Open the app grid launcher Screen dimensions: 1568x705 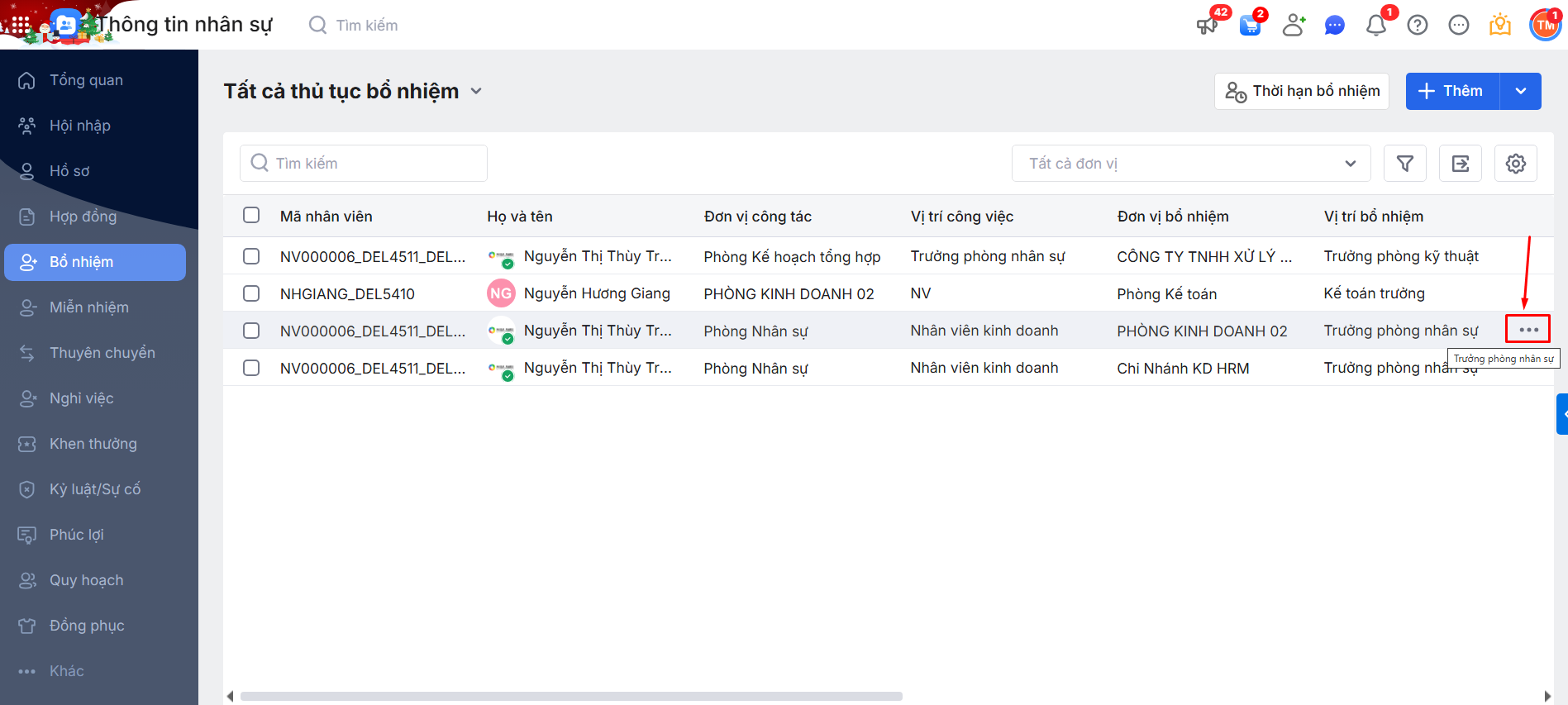(x=20, y=25)
